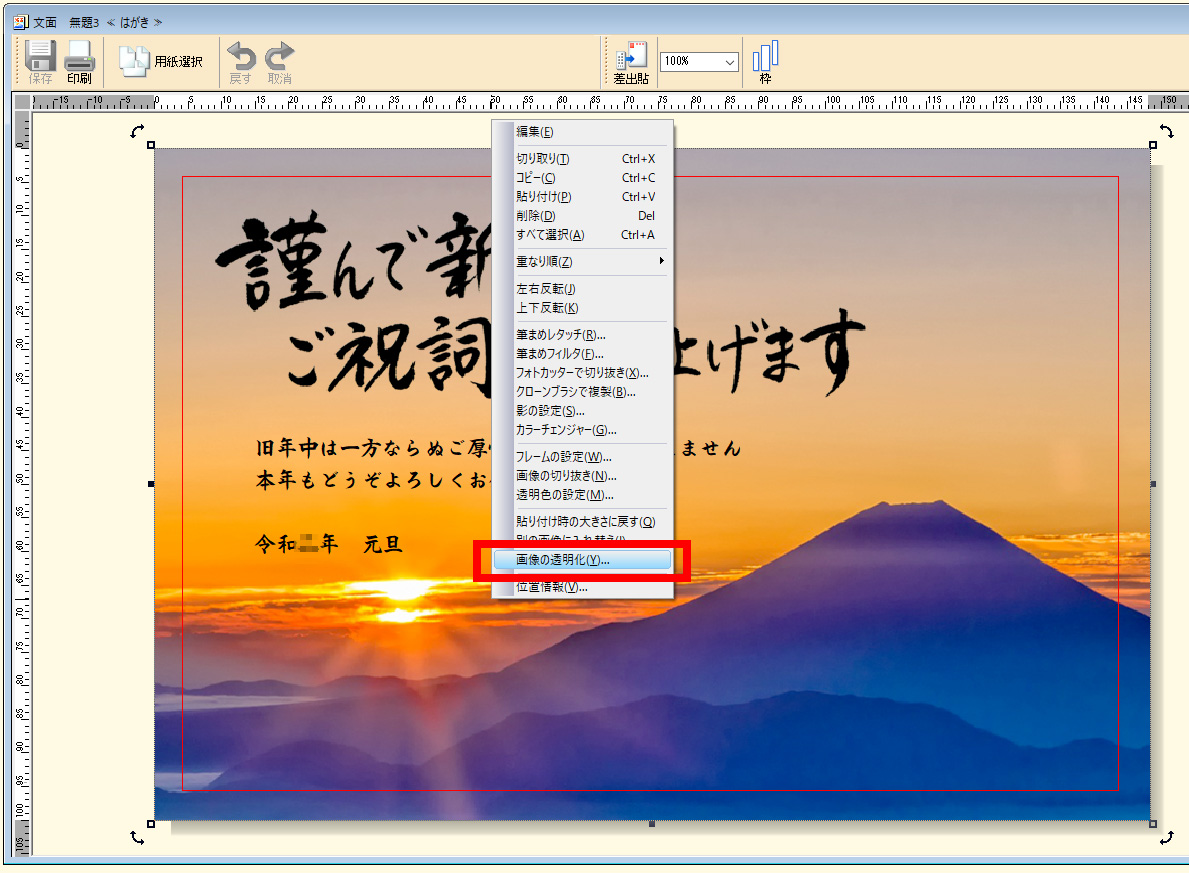
Task: Open 影の設定(S)...
Action: (x=582, y=410)
